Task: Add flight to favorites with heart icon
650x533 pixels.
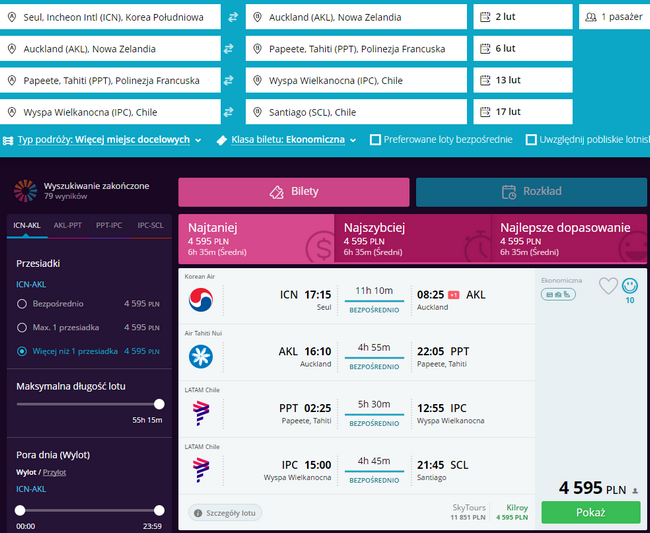Action: click(608, 286)
